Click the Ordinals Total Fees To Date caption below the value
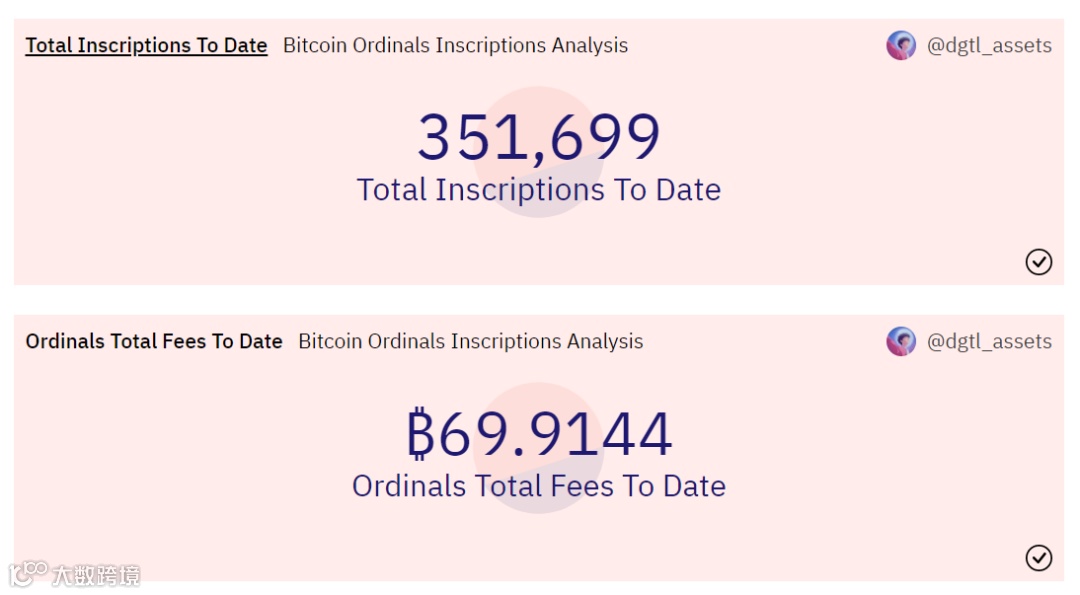1080x595 pixels. 538,486
